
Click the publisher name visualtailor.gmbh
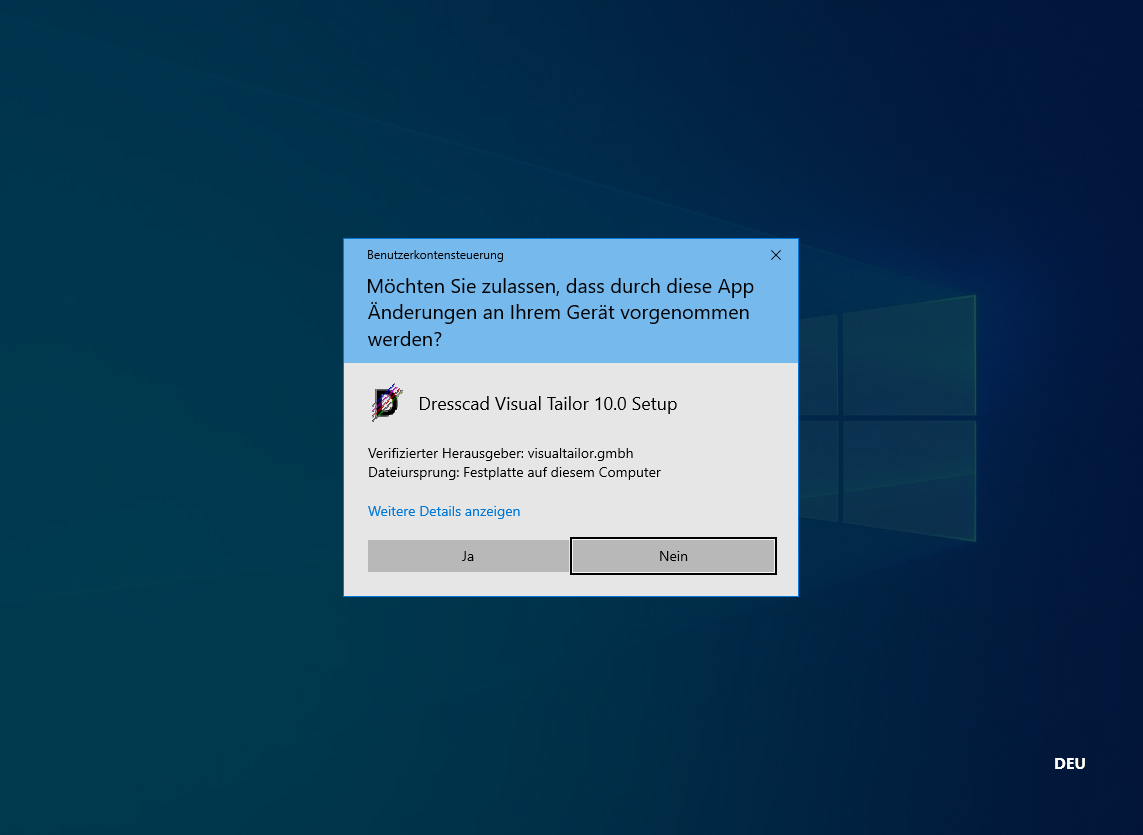click(580, 453)
